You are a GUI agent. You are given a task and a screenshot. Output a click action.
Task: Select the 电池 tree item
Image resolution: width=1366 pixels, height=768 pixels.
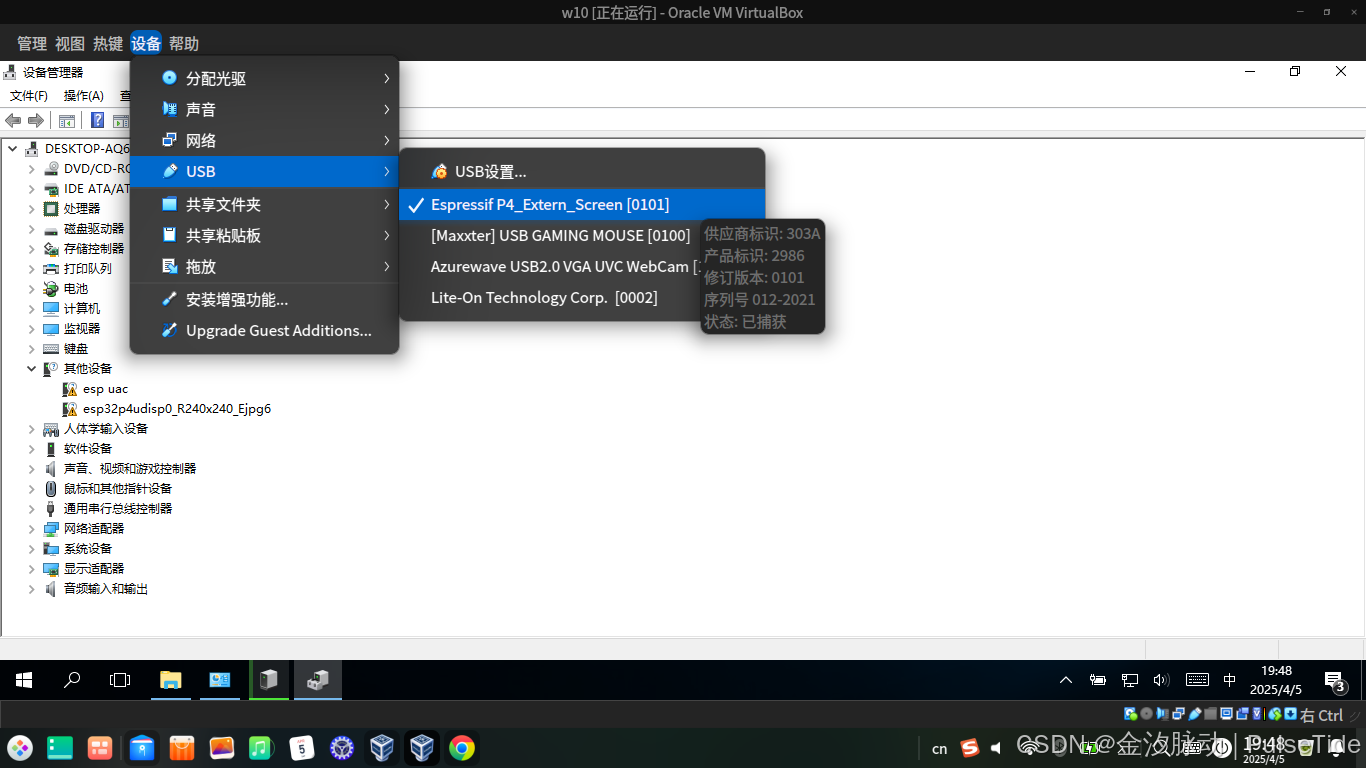click(76, 289)
